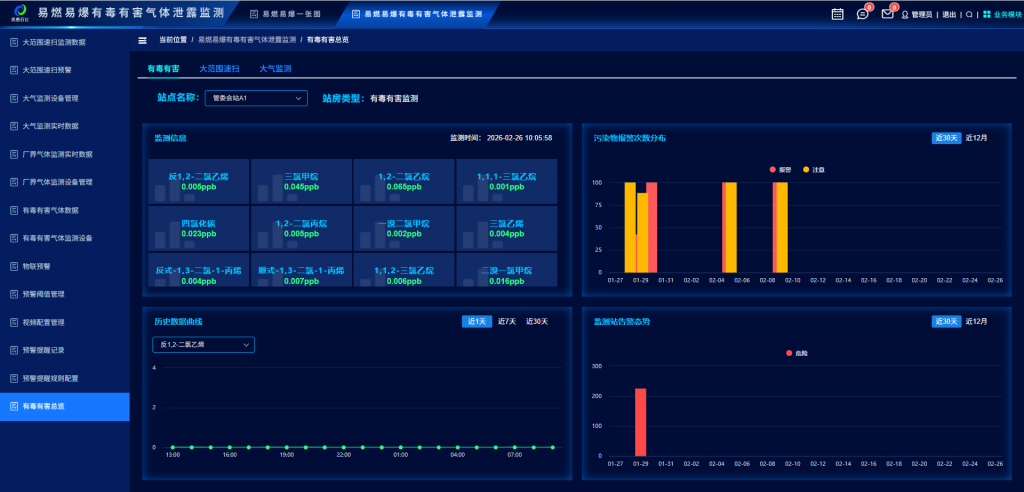This screenshot has height=492, width=1024.
Task: Open the 站点名称 station dropdown
Action: (256, 98)
